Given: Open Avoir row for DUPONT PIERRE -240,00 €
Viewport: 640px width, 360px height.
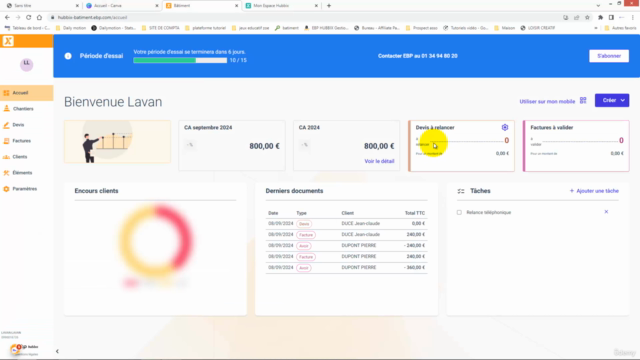Looking at the screenshot, I should [x=346, y=246].
